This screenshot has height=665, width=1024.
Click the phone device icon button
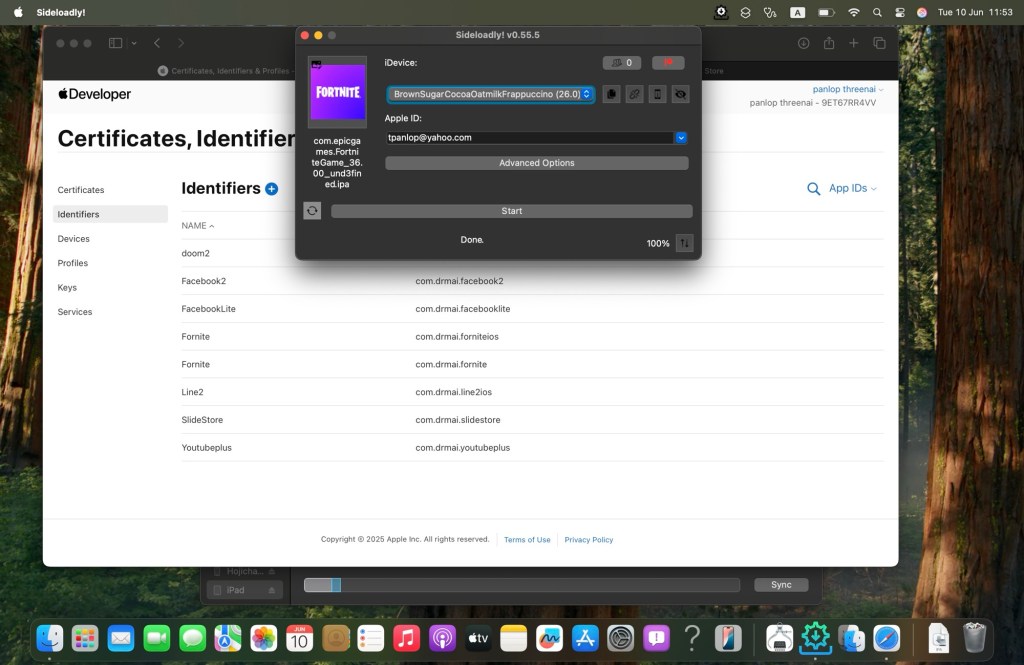point(657,94)
